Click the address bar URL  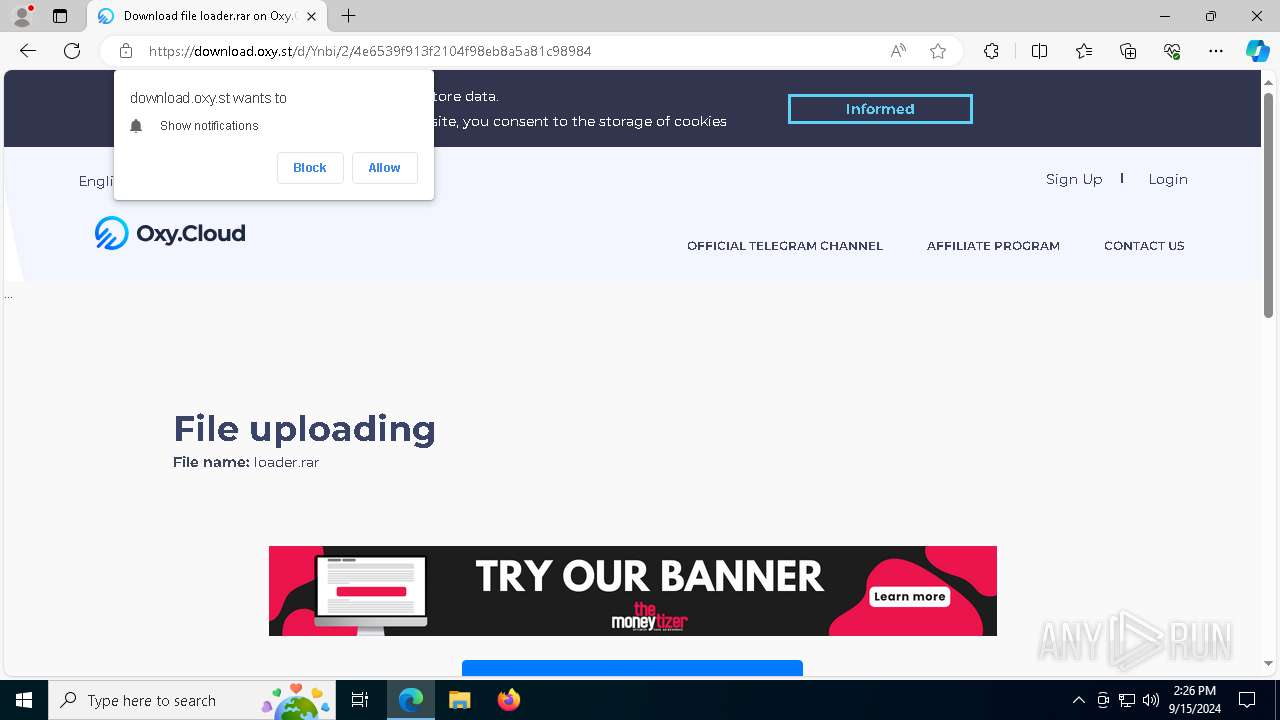pyautogui.click(x=370, y=51)
